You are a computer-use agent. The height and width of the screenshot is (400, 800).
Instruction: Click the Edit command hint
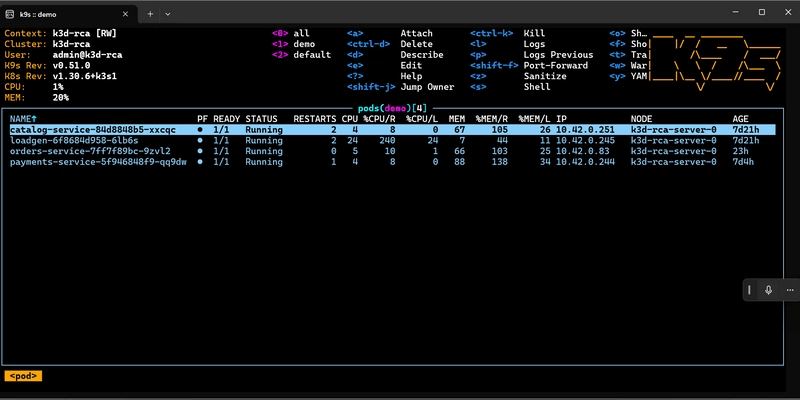411,65
